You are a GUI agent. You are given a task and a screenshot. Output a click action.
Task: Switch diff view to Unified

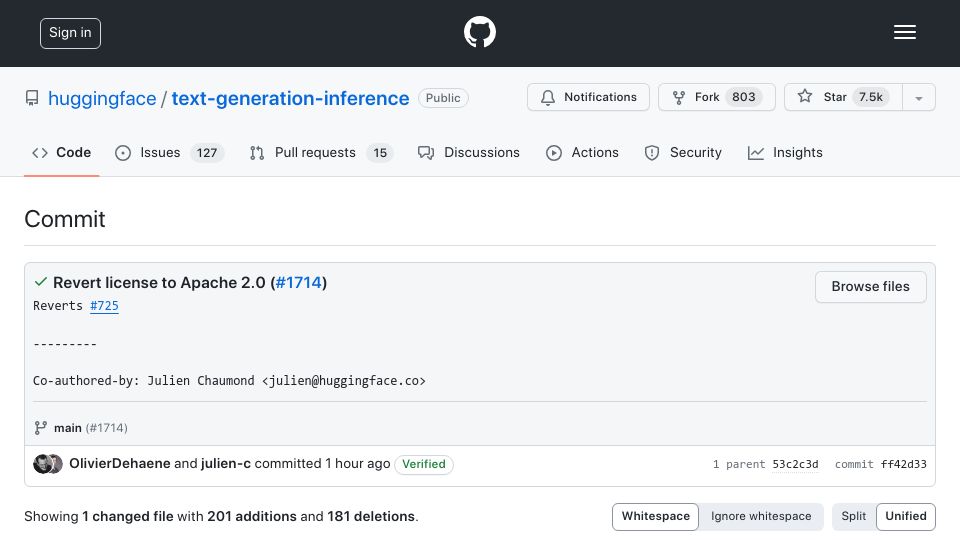click(x=906, y=516)
